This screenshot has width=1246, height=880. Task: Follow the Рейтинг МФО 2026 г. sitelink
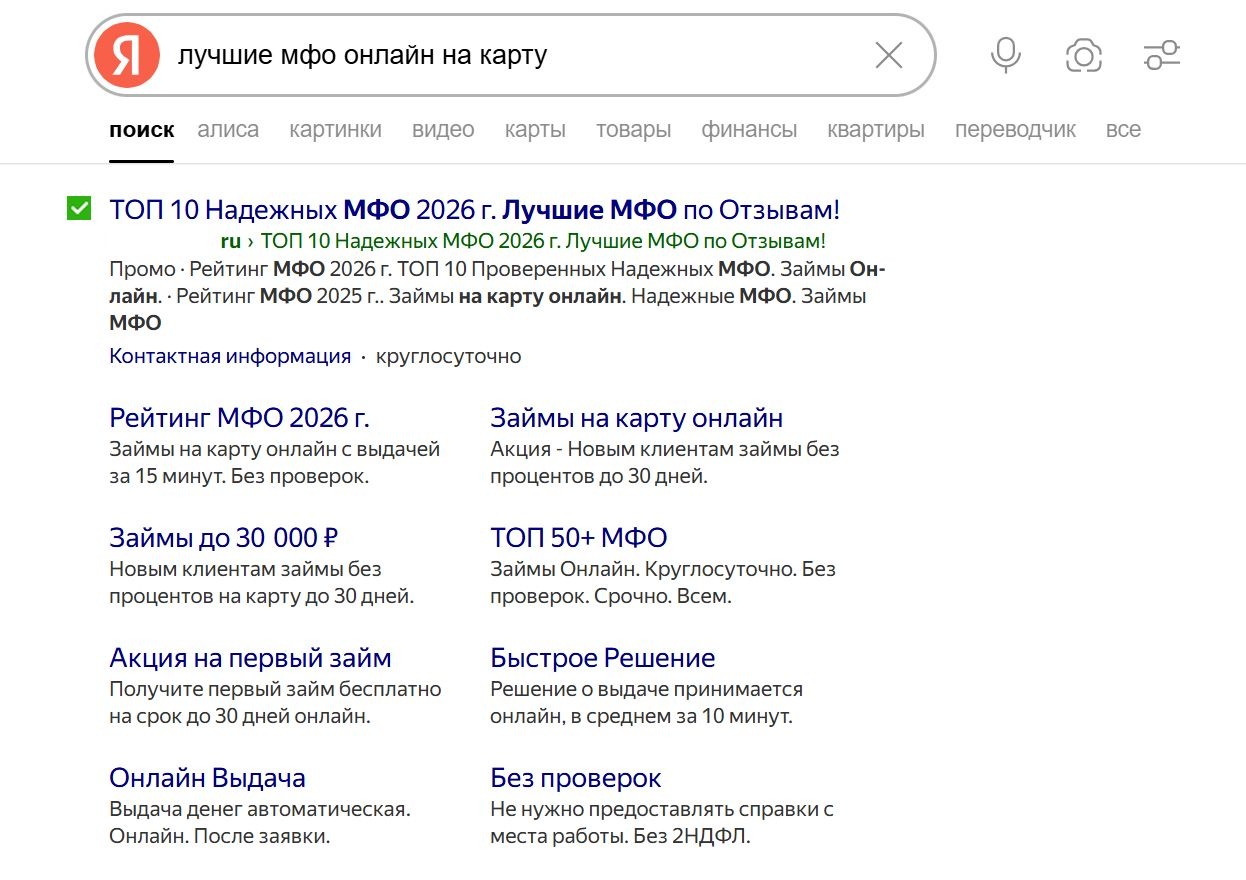tap(239, 417)
